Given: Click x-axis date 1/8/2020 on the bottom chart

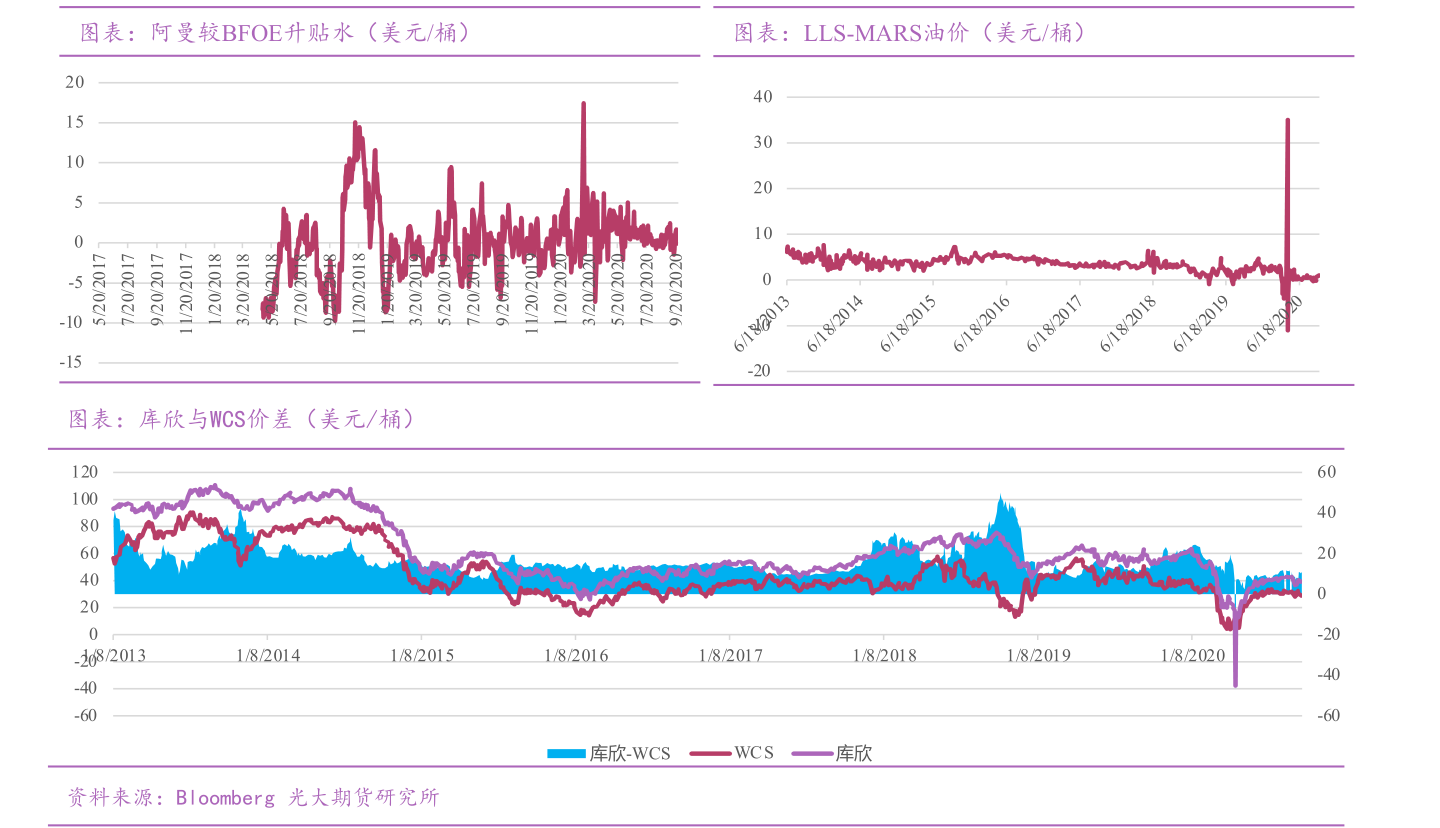Looking at the screenshot, I should [x=1192, y=655].
